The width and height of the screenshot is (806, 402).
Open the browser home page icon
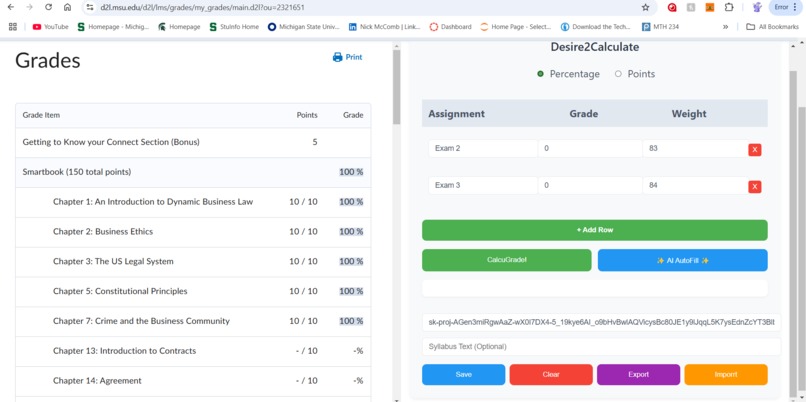point(67,7)
